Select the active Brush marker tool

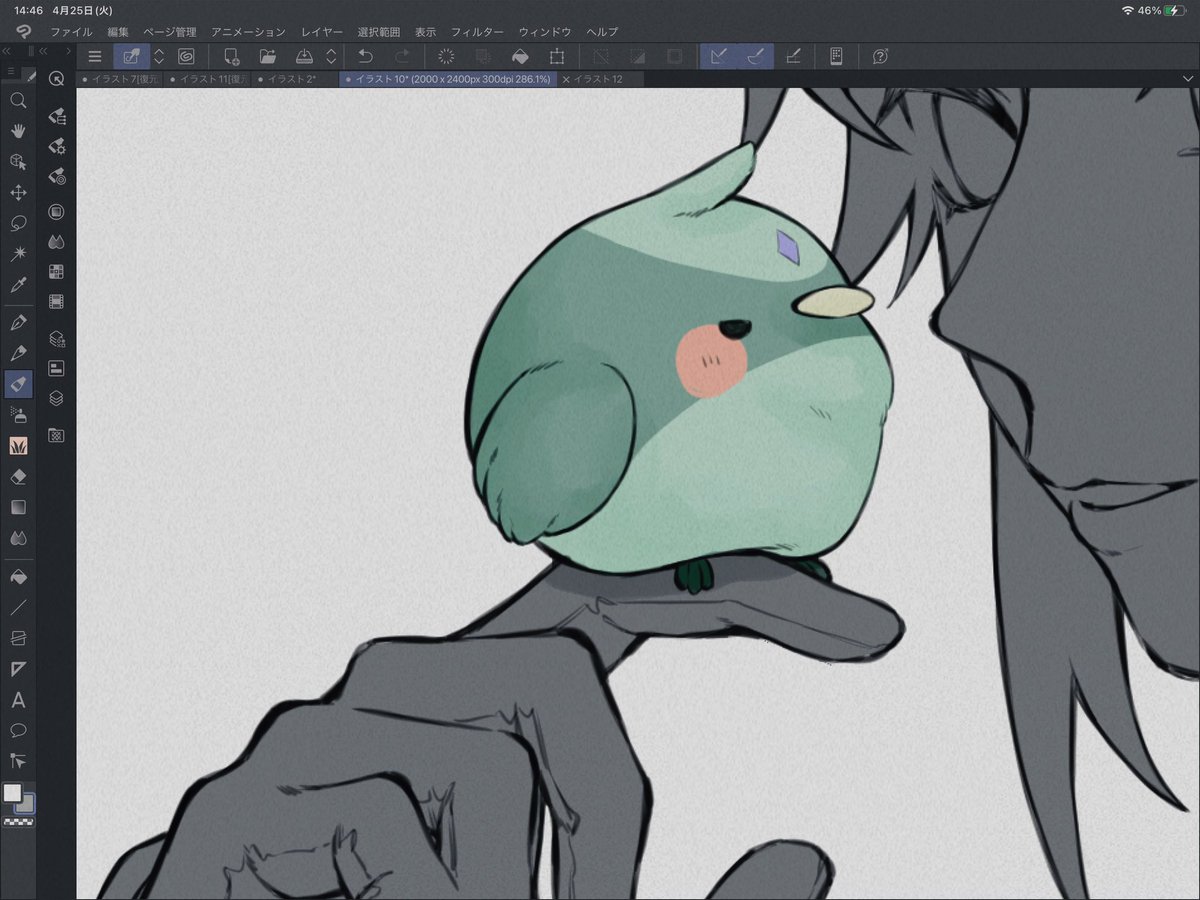point(18,384)
